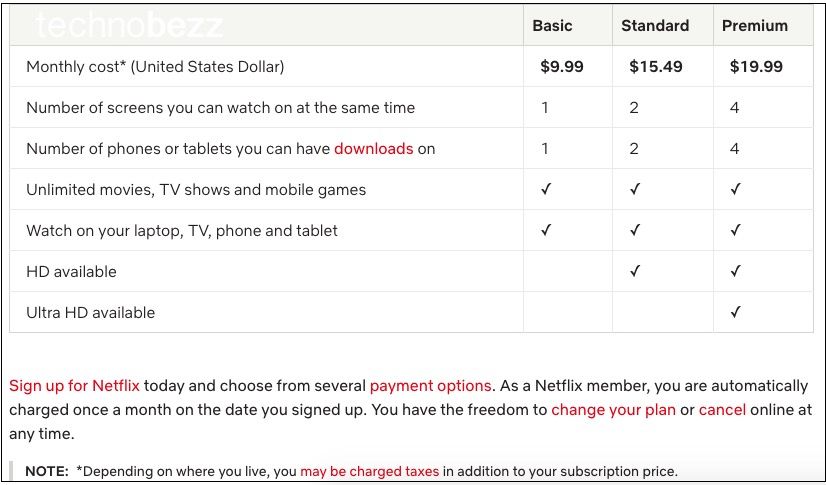Click the $19.99 Premium price
Viewport: 826px width, 485px height.
coord(756,66)
